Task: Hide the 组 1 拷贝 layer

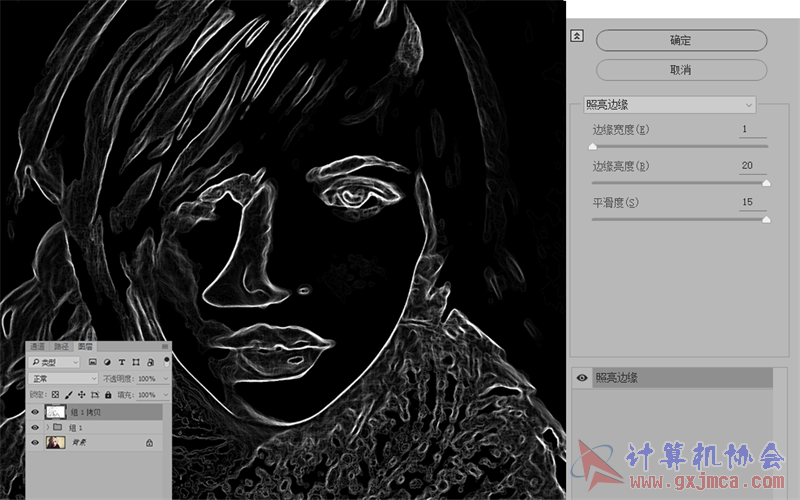Action: tap(35, 412)
